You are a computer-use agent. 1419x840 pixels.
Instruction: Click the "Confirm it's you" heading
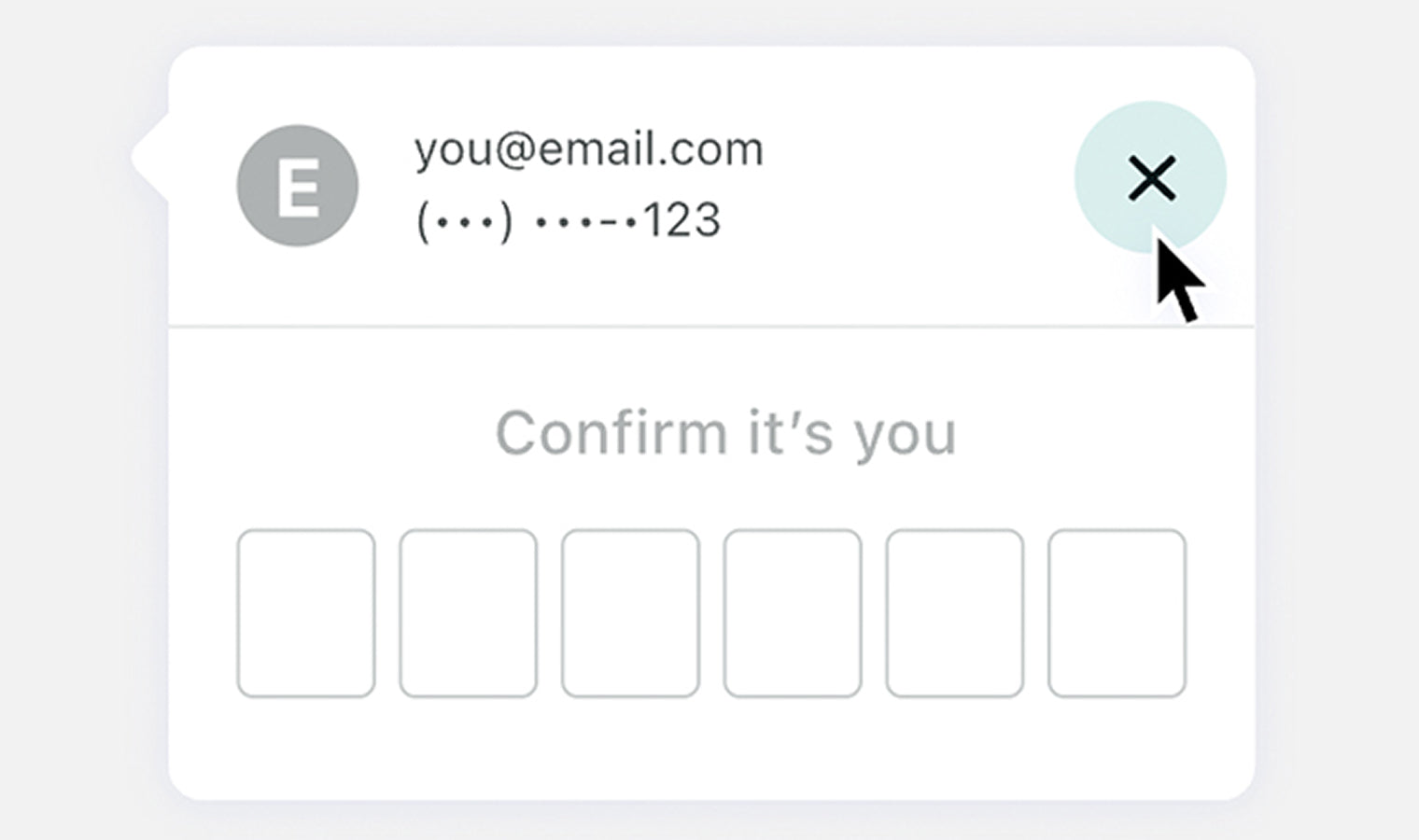point(725,433)
